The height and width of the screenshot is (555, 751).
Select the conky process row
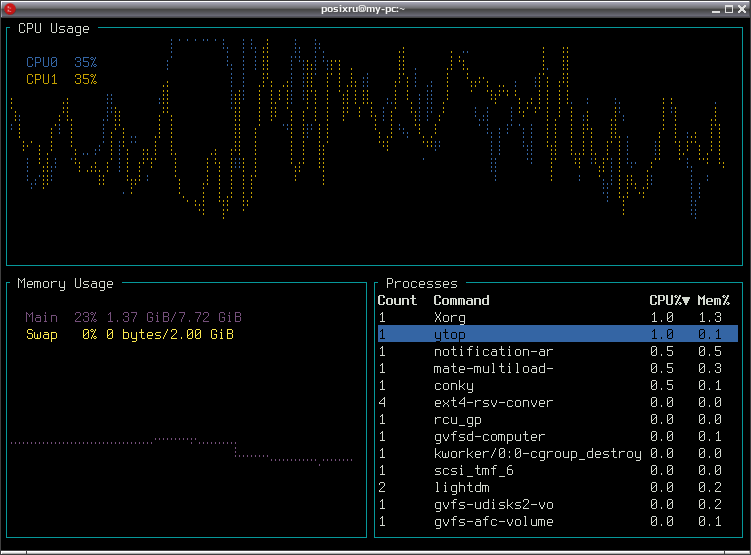click(558, 385)
